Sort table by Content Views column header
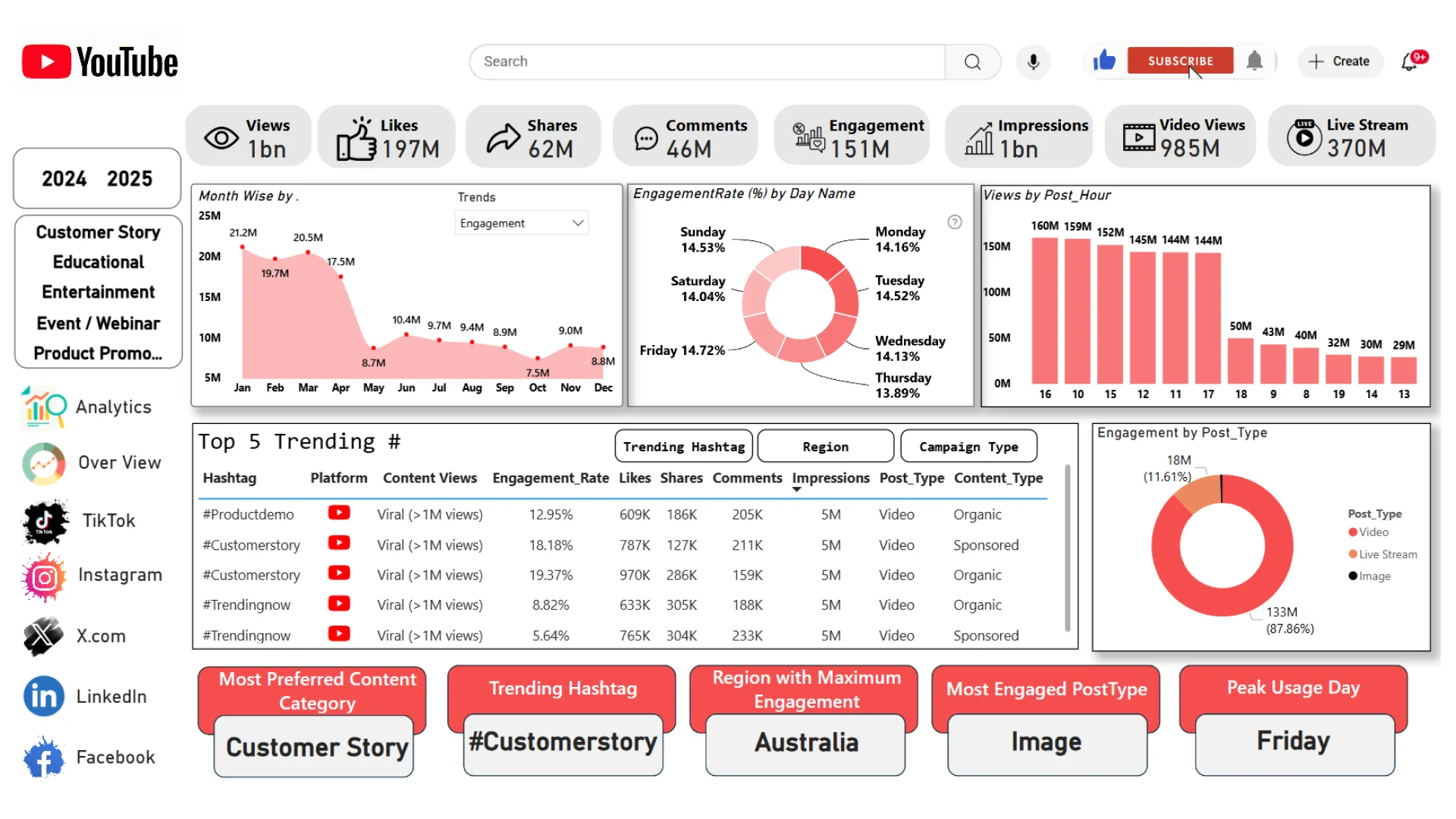This screenshot has height=819, width=1456. click(429, 479)
